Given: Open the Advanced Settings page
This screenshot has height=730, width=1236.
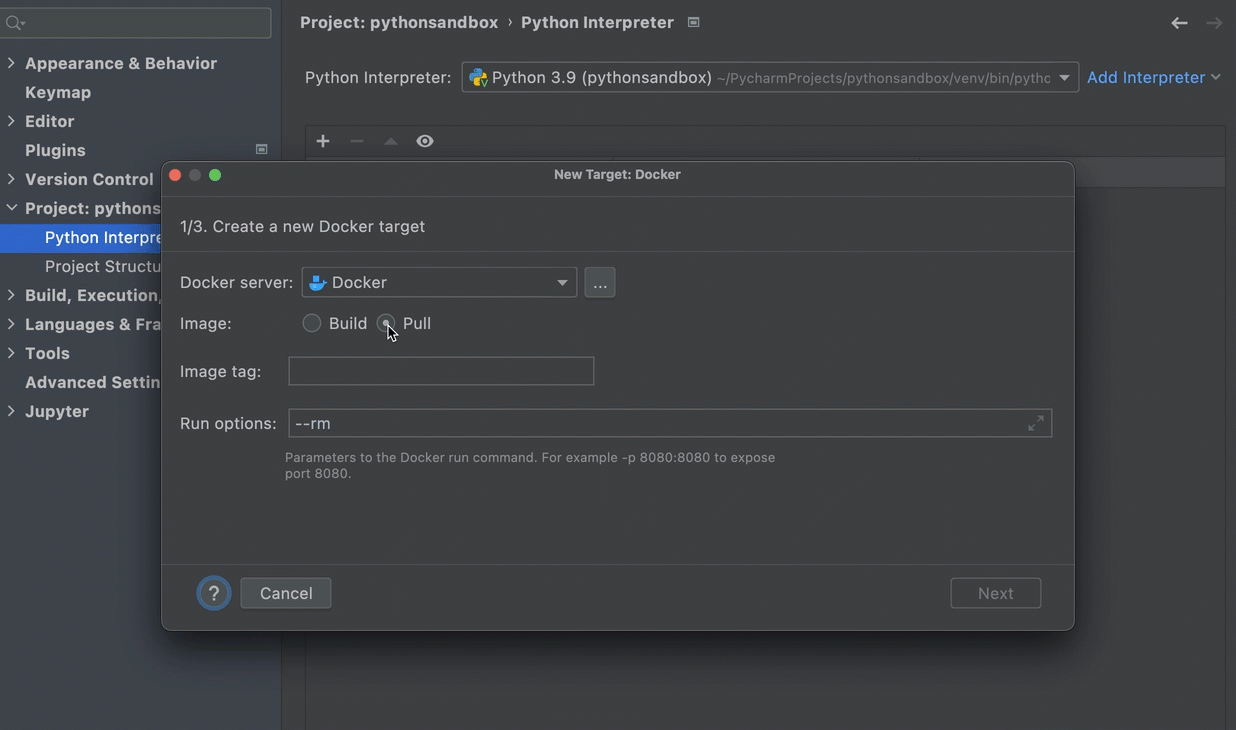Looking at the screenshot, I should [x=93, y=382].
